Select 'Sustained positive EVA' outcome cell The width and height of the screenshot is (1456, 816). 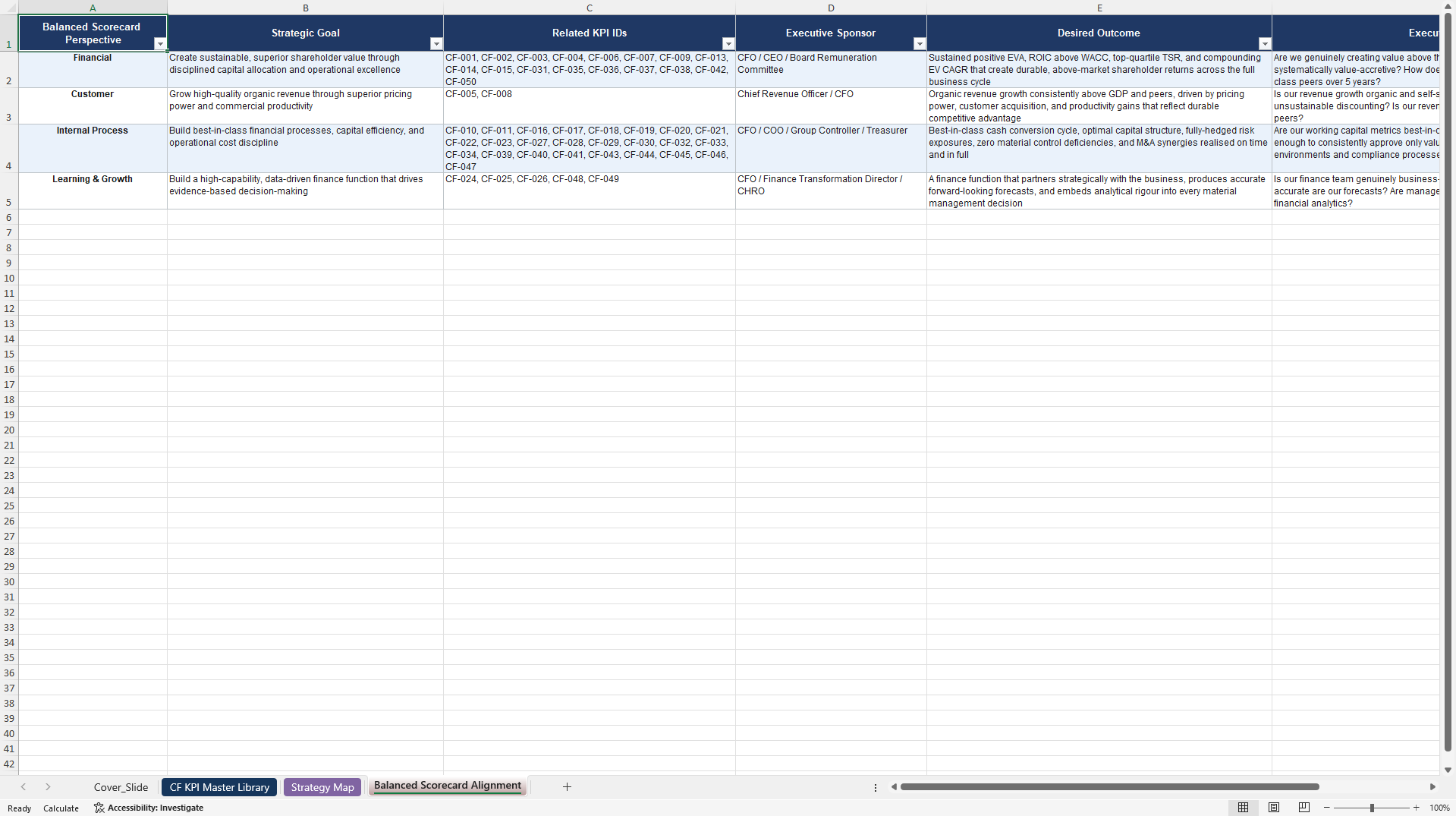(1099, 70)
